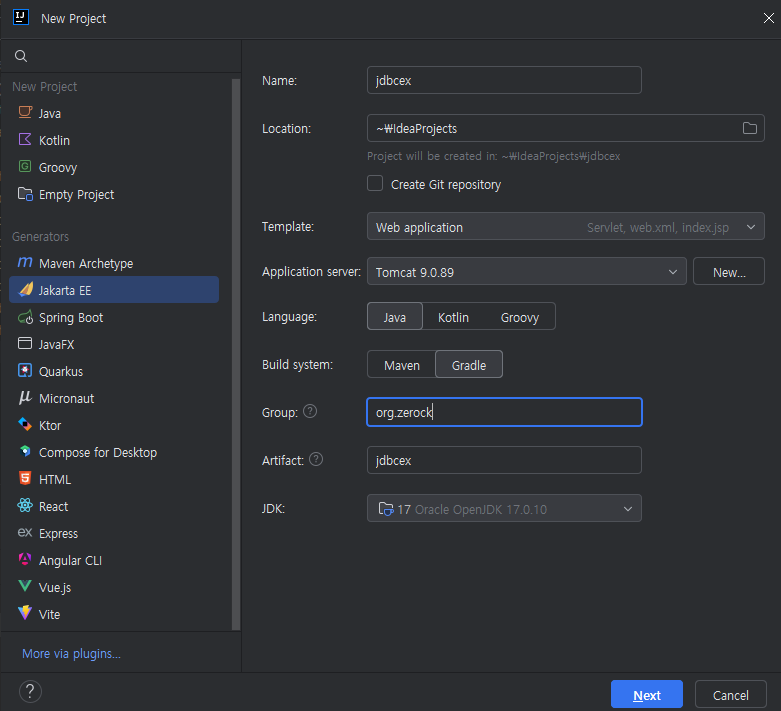Click the Quarkus icon
This screenshot has width=781, height=711.
pos(25,370)
